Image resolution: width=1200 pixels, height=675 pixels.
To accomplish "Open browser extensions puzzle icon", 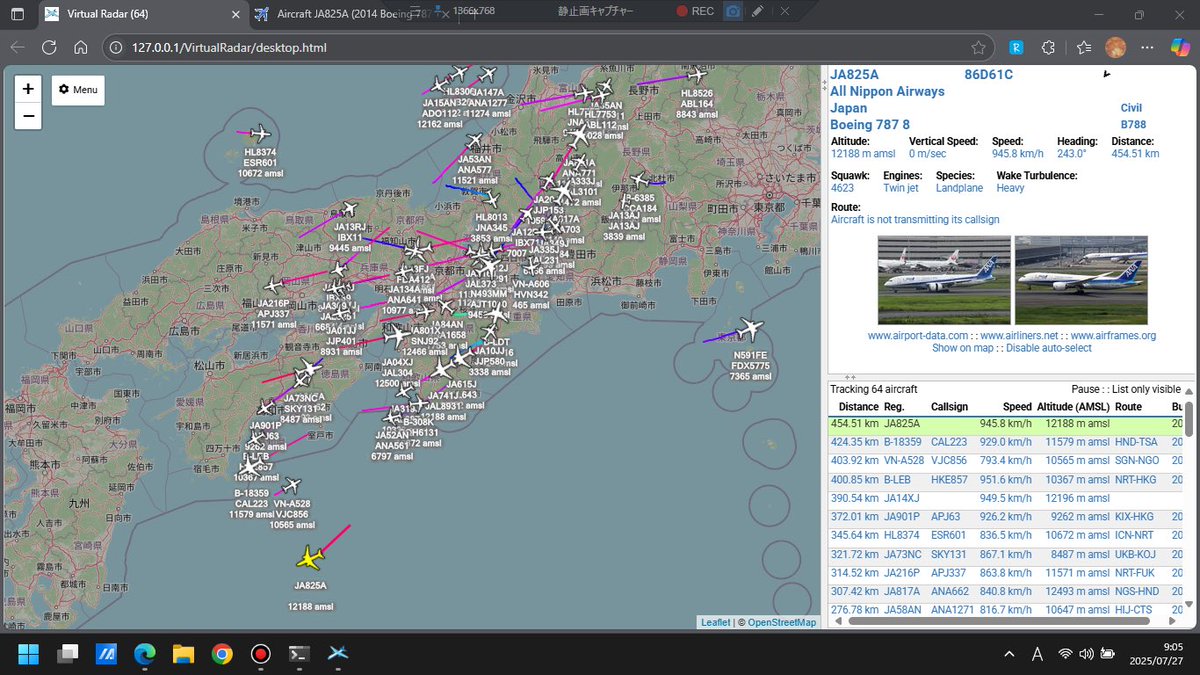I will (1048, 47).
